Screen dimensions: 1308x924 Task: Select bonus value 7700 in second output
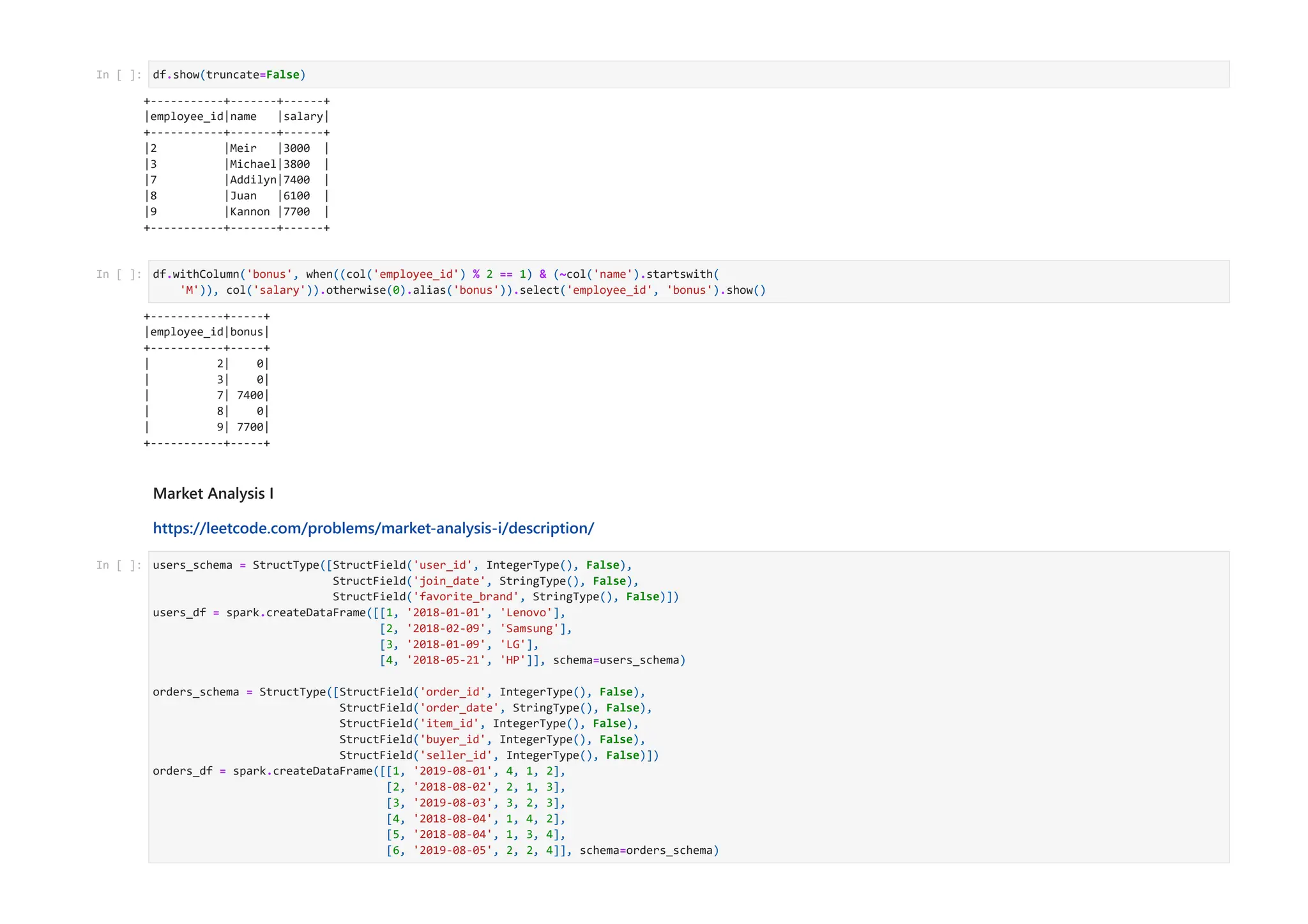point(250,427)
